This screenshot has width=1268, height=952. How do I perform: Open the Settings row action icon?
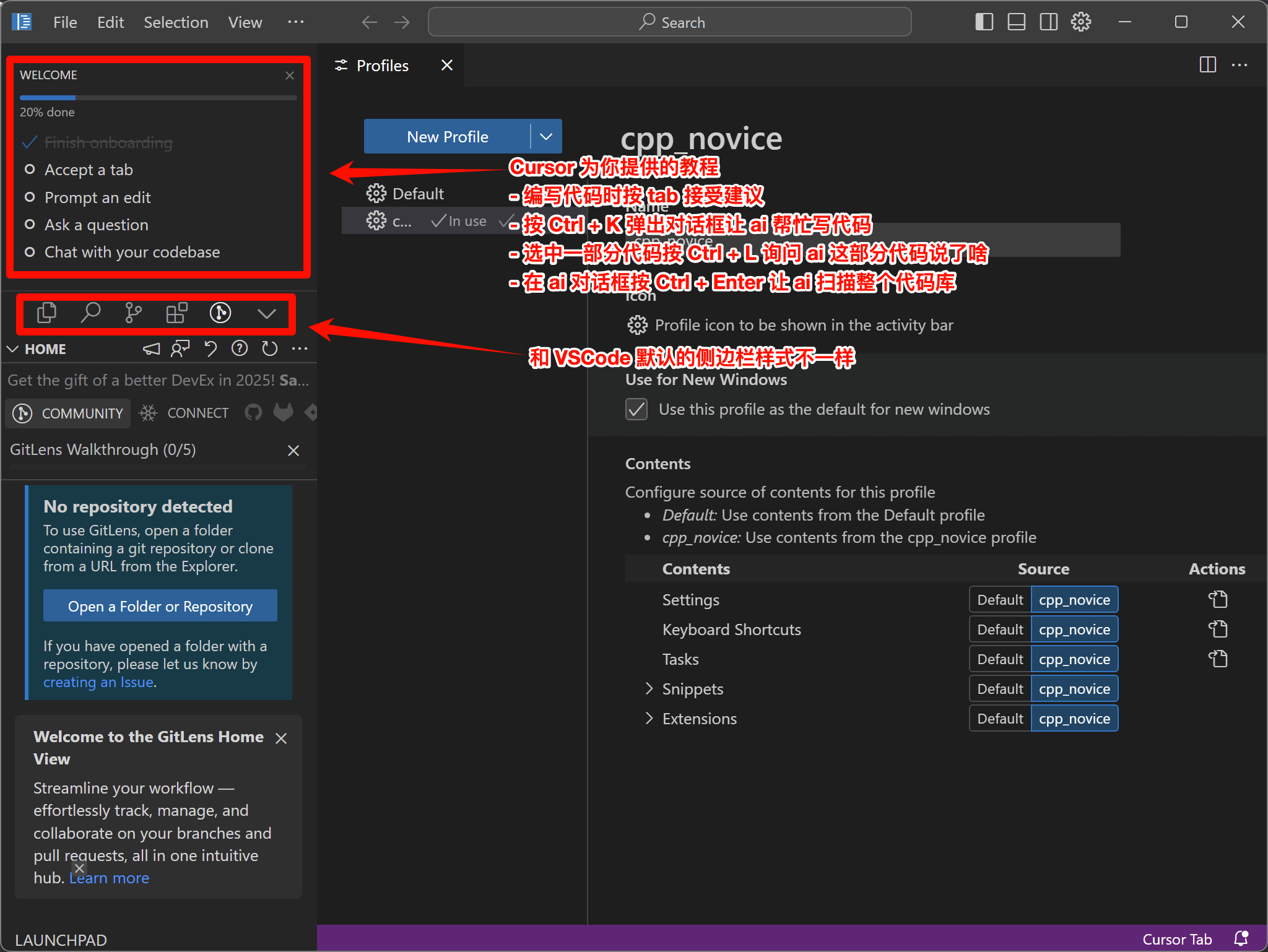coord(1218,599)
